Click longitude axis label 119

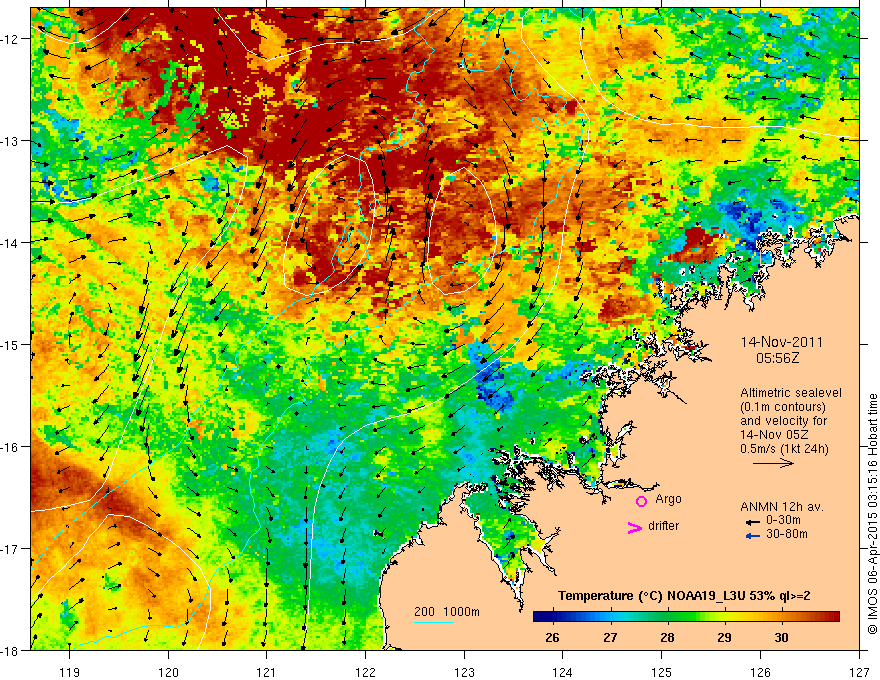pos(70,672)
